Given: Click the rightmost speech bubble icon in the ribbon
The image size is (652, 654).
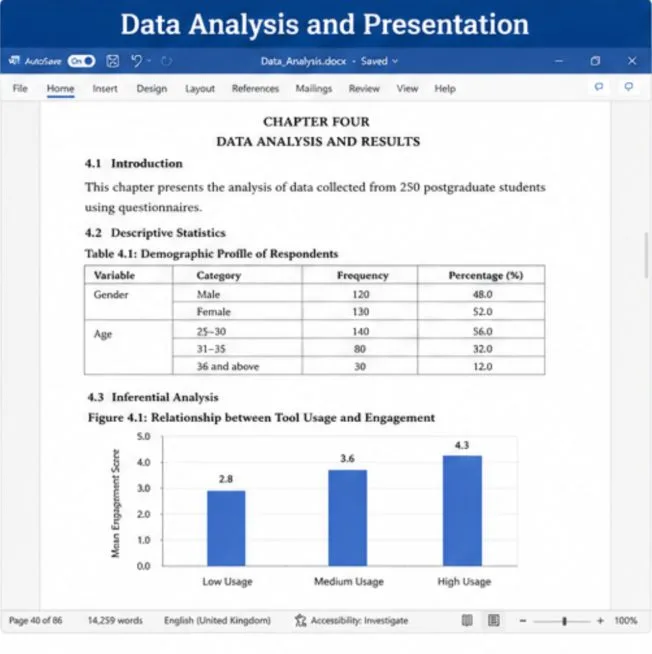Looking at the screenshot, I should [x=629, y=86].
